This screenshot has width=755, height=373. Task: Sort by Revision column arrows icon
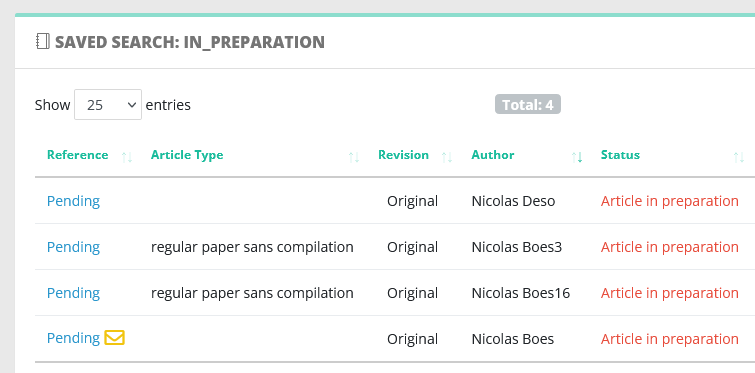click(447, 157)
